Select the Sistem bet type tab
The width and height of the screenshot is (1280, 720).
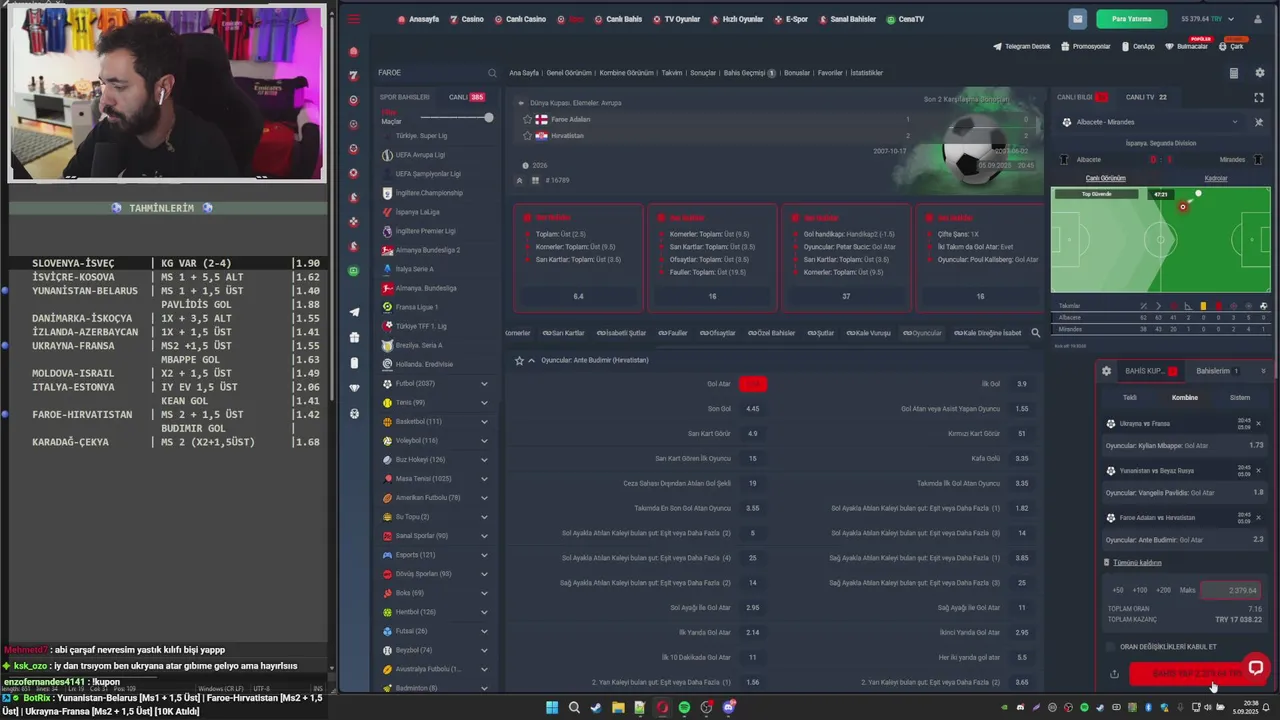pyautogui.click(x=1240, y=397)
